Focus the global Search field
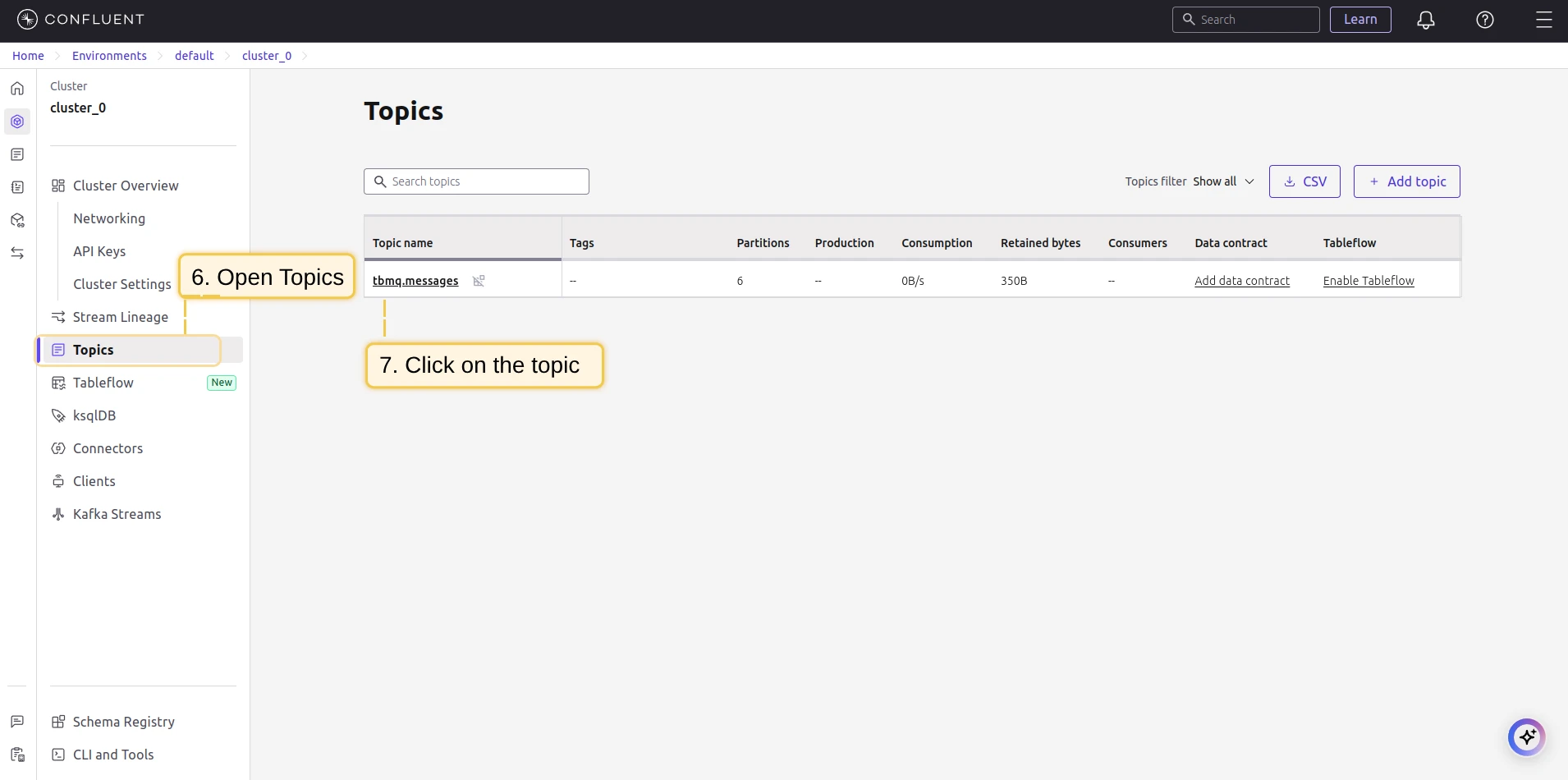 pos(1246,20)
